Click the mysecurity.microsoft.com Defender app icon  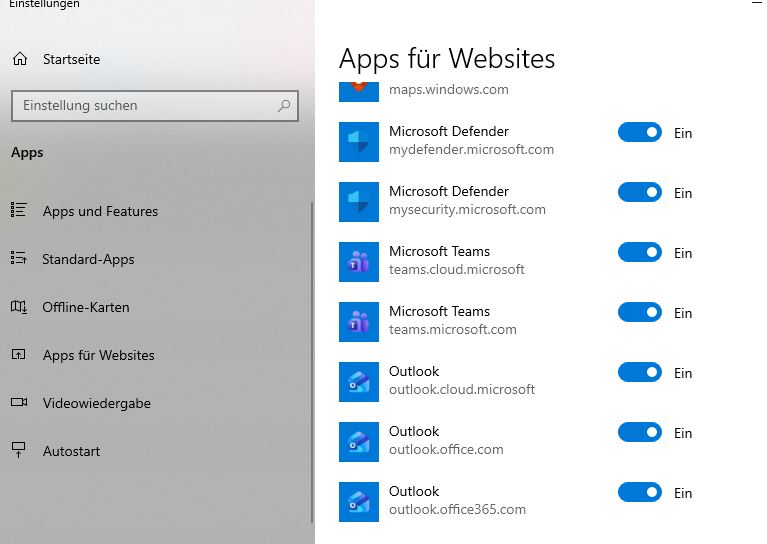pyautogui.click(x=359, y=202)
